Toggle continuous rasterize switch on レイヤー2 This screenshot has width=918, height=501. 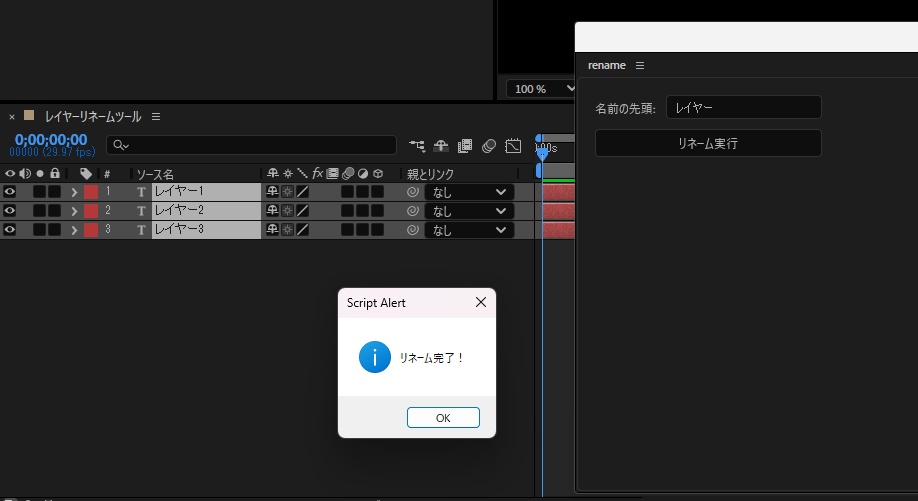(287, 210)
